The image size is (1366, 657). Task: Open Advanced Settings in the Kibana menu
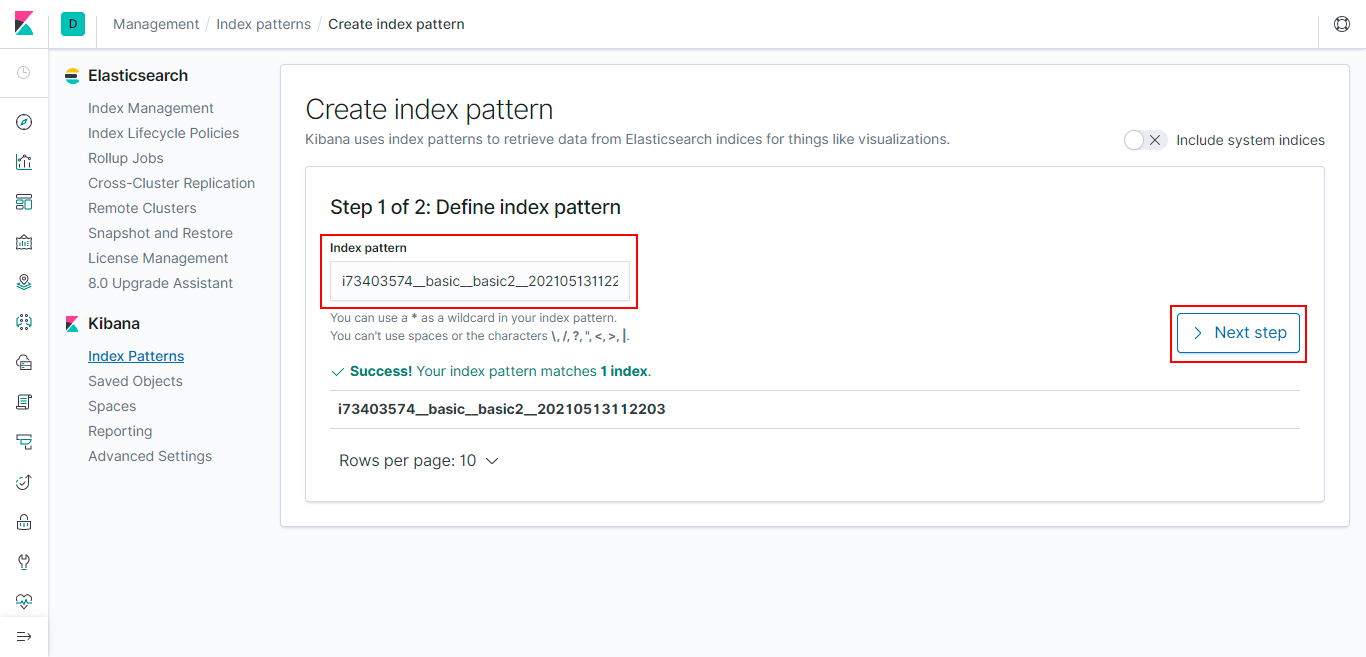[x=150, y=456]
